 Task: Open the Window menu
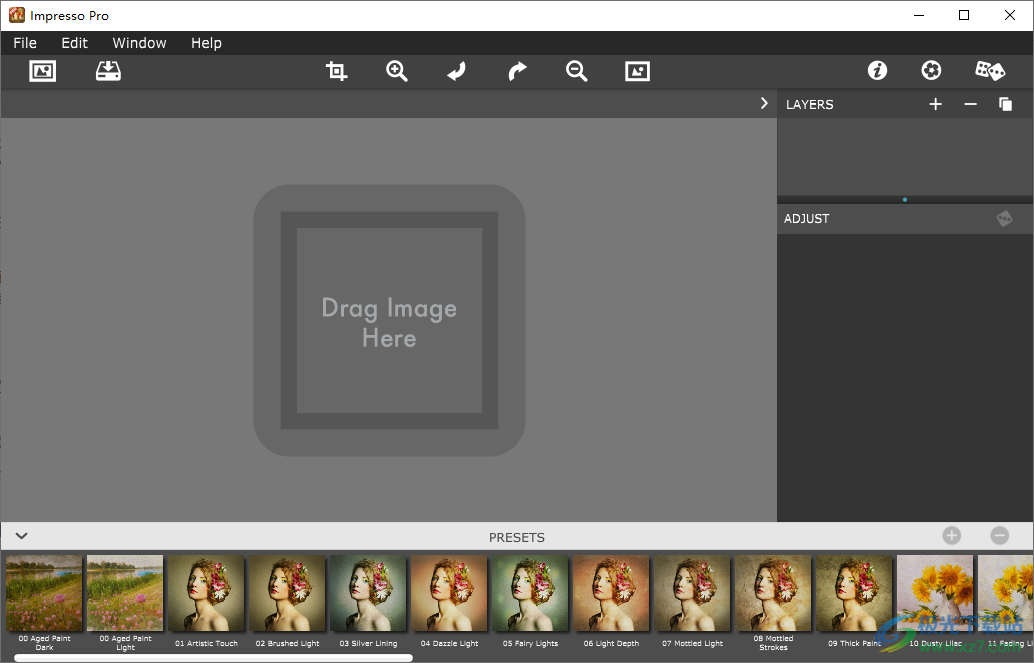click(x=139, y=43)
